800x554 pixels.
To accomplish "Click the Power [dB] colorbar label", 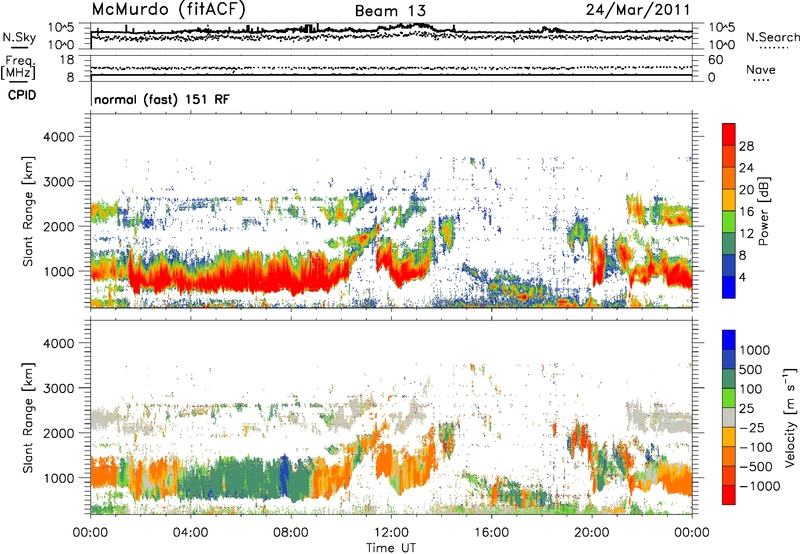I will [x=763, y=211].
